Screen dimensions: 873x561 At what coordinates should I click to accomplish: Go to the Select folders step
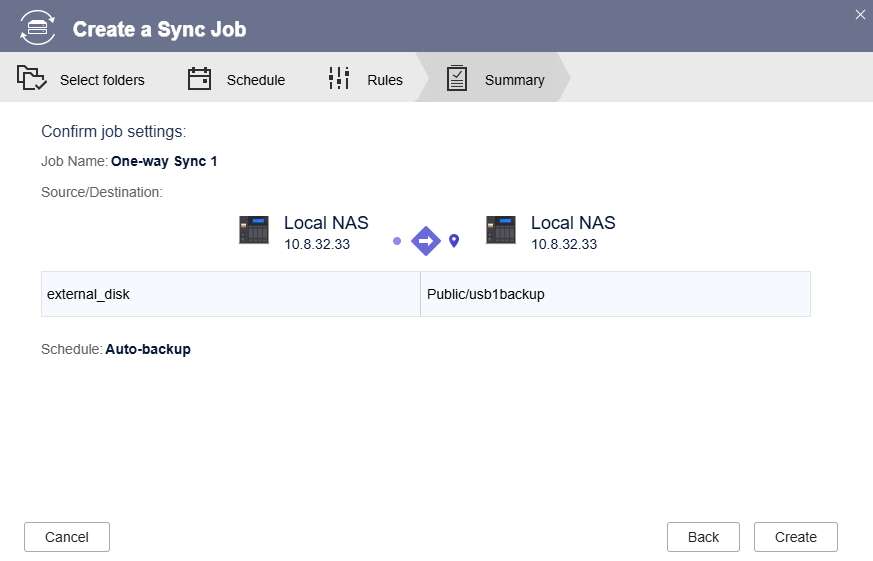tap(81, 78)
